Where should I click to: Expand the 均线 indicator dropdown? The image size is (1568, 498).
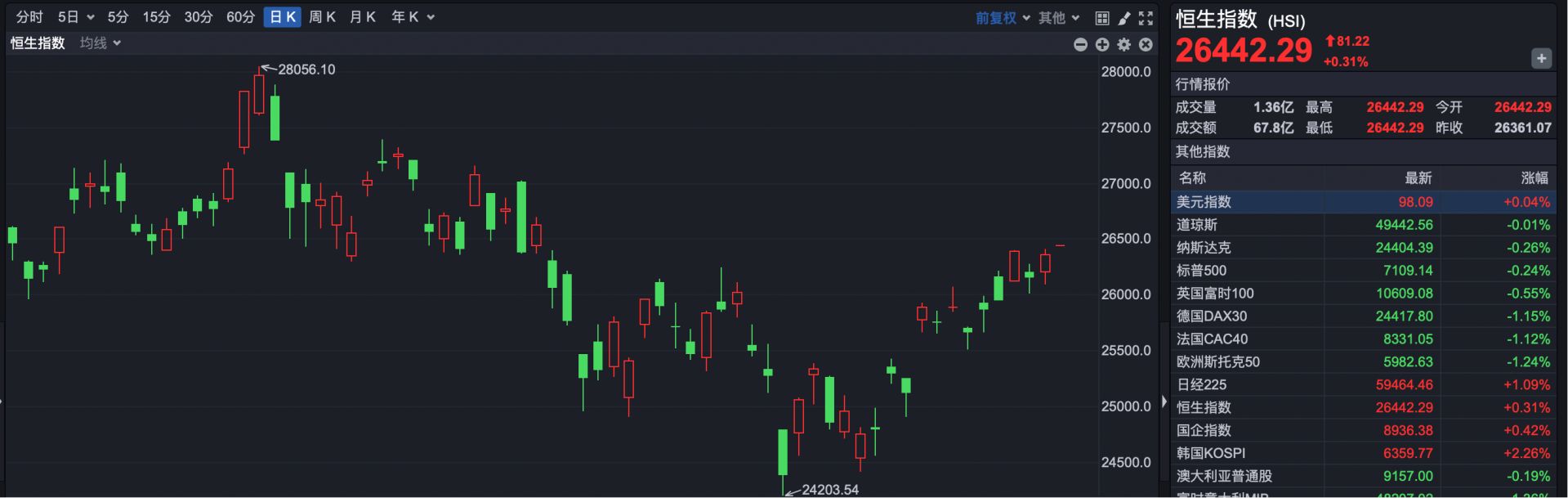point(101,43)
